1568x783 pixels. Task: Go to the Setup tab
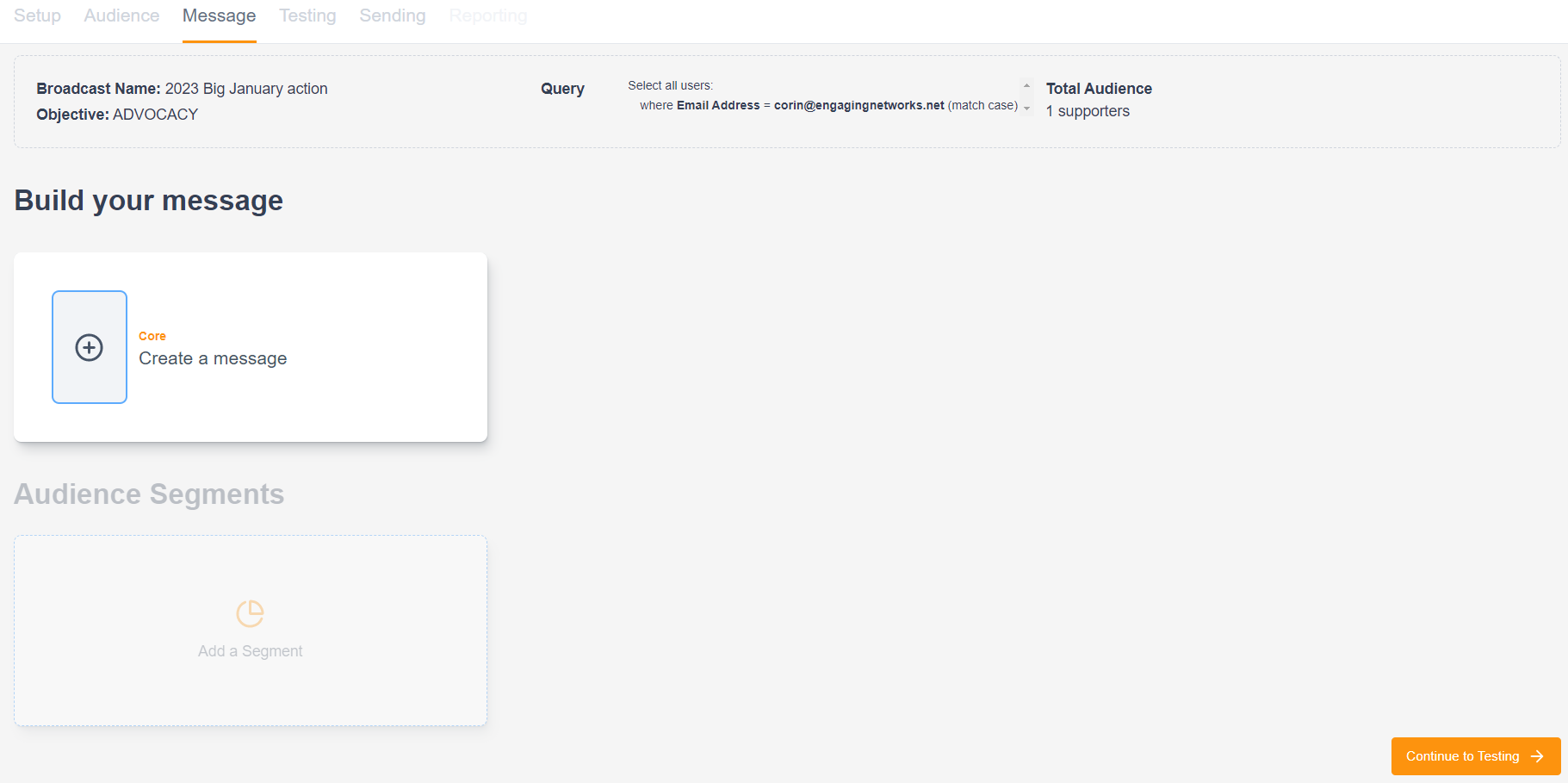click(37, 16)
